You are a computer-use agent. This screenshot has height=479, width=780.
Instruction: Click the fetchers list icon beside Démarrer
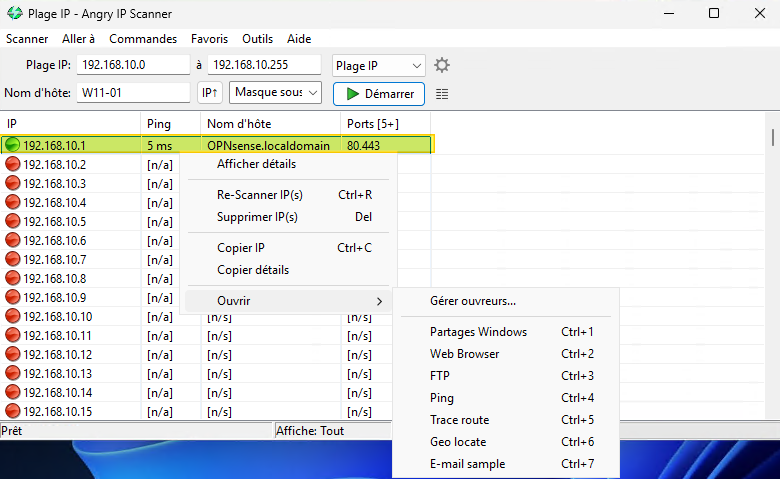click(442, 93)
